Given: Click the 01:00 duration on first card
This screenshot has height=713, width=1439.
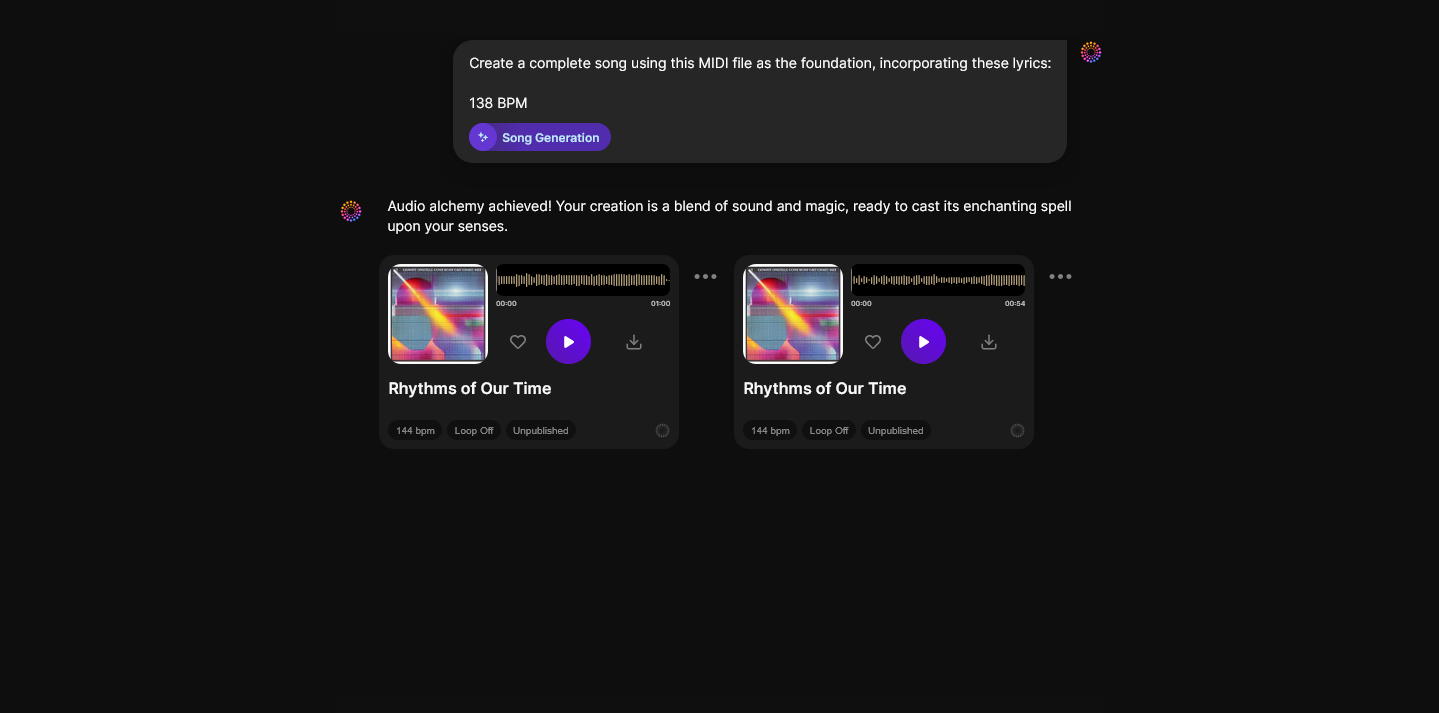Looking at the screenshot, I should click(x=660, y=303).
